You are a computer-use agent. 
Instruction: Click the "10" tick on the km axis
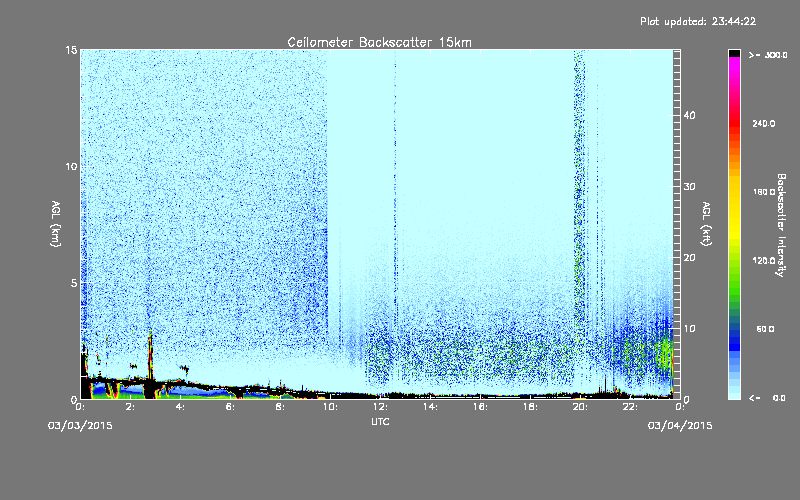pos(71,167)
